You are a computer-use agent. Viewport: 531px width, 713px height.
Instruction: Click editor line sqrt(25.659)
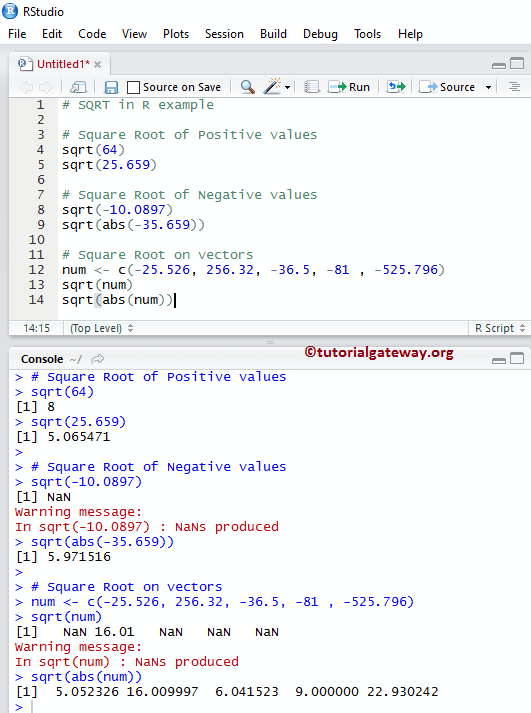coord(109,165)
